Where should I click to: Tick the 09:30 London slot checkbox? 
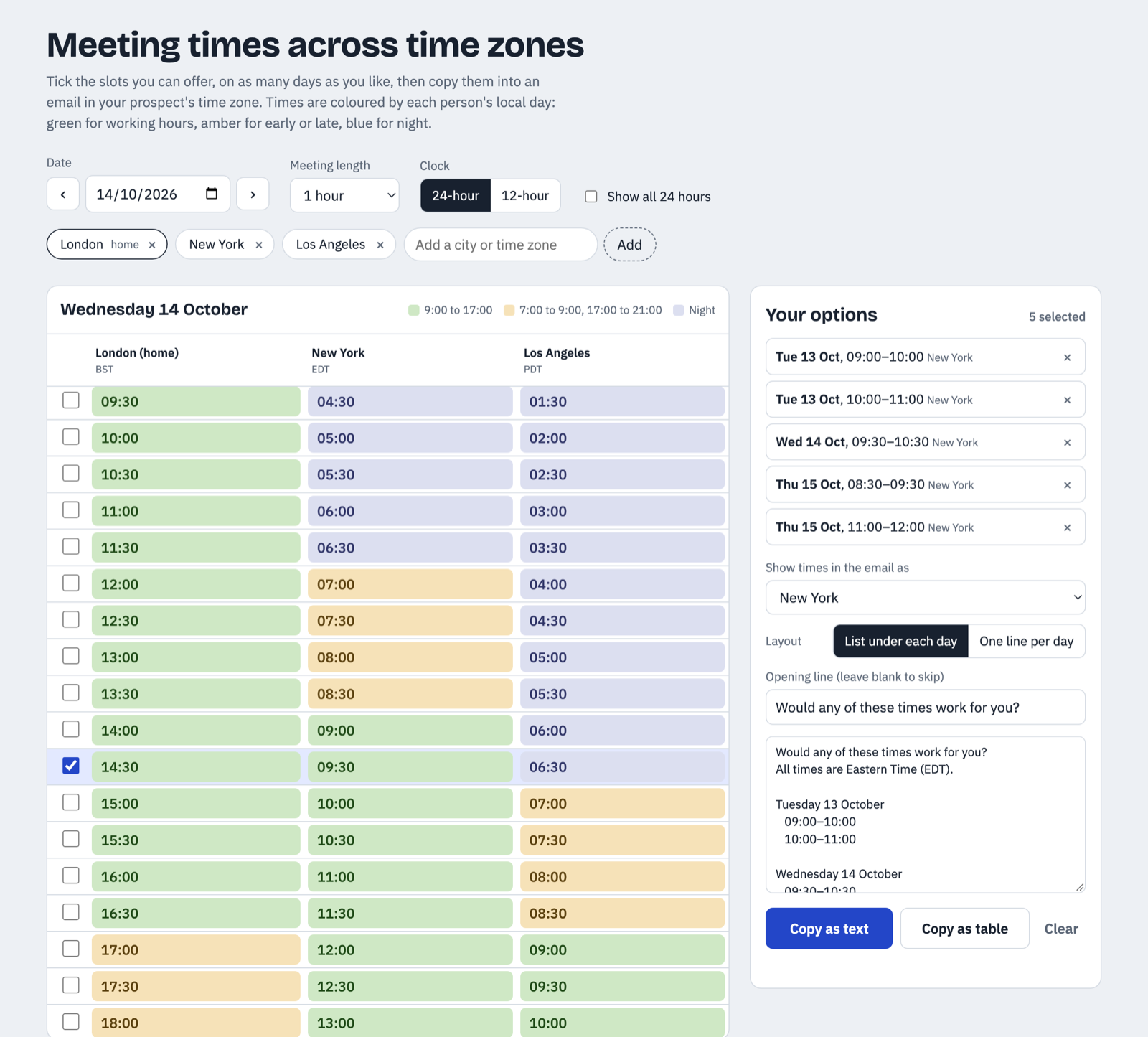tap(71, 400)
